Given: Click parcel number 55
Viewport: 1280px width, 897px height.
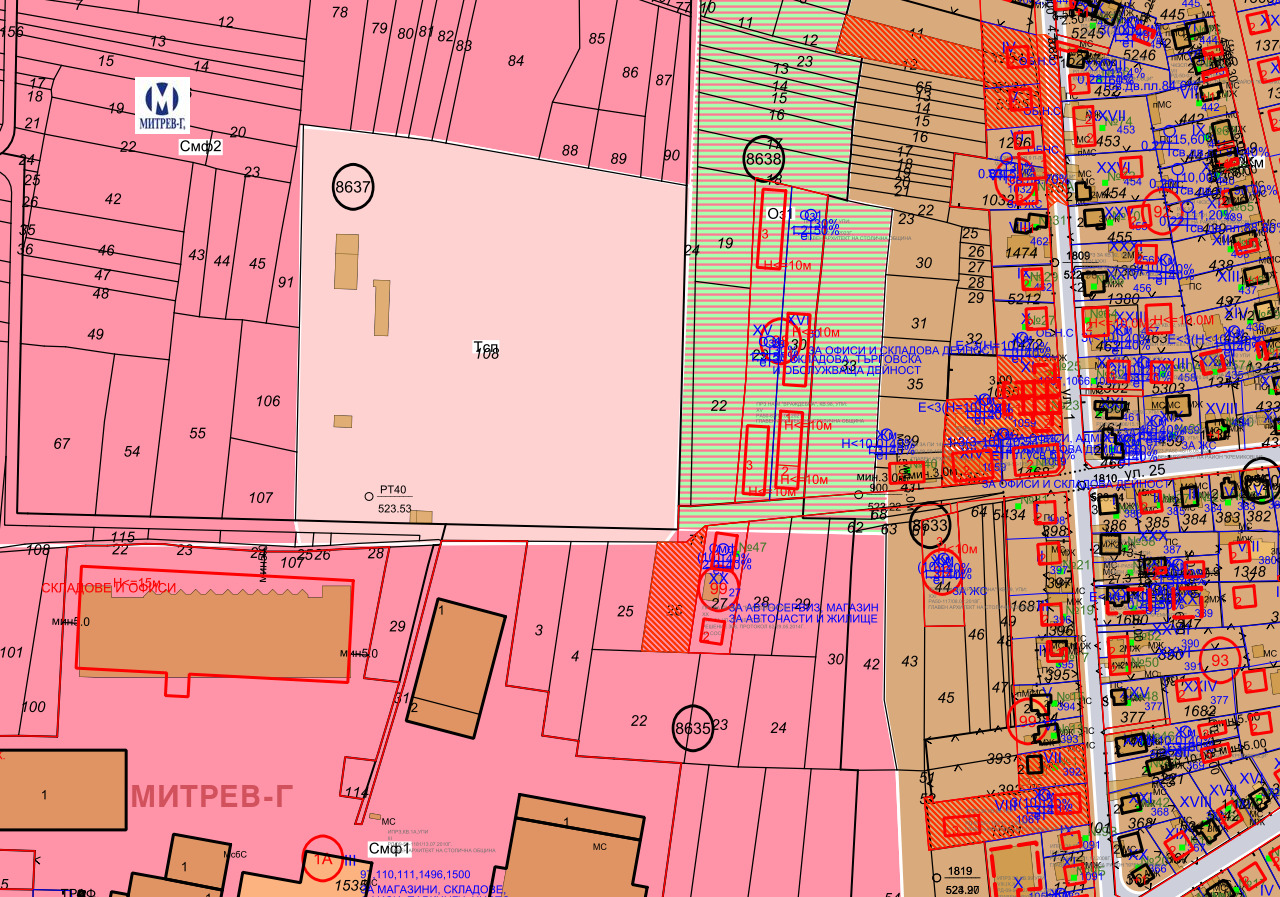Looking at the screenshot, I should 197,433.
